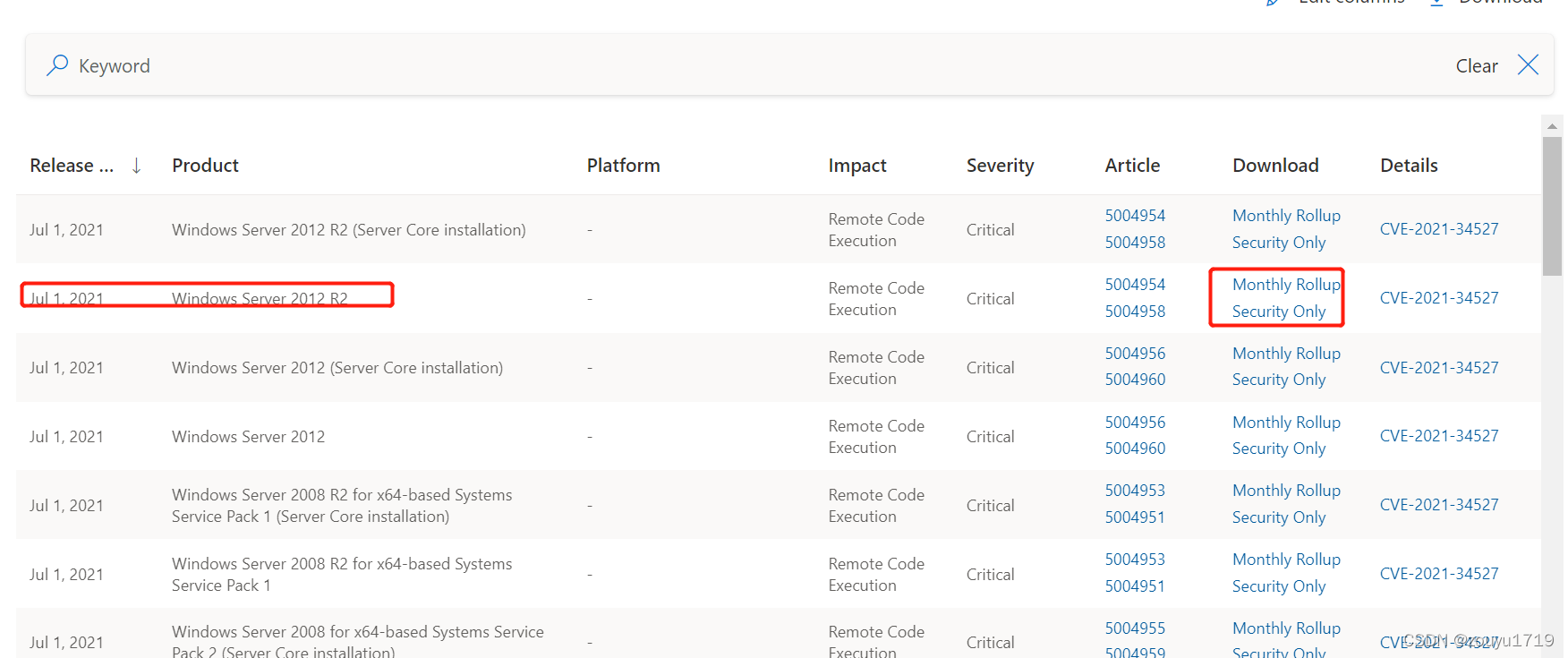1568x658 pixels.
Task: Open CVE-2021-34527 for 2008 R2 SP1 Server Core
Action: (x=1439, y=505)
